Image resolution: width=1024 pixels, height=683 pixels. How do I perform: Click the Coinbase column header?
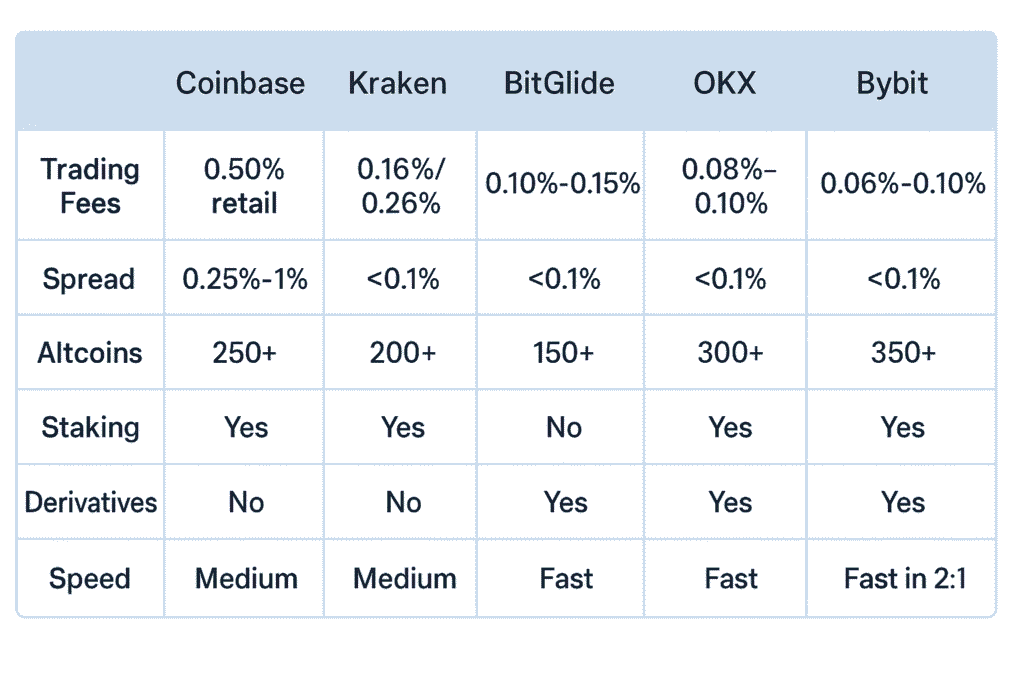coord(240,83)
